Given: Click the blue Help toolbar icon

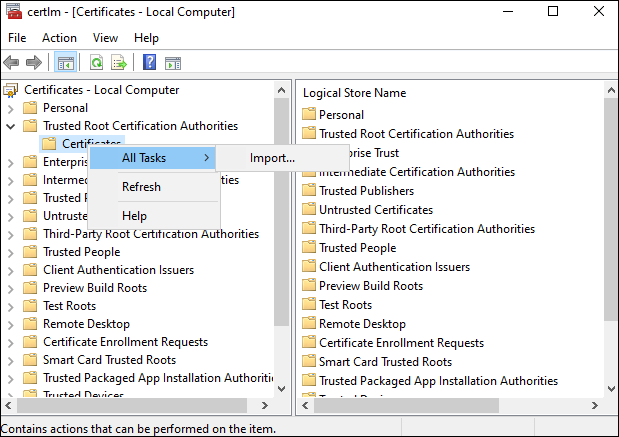Looking at the screenshot, I should tap(149, 63).
